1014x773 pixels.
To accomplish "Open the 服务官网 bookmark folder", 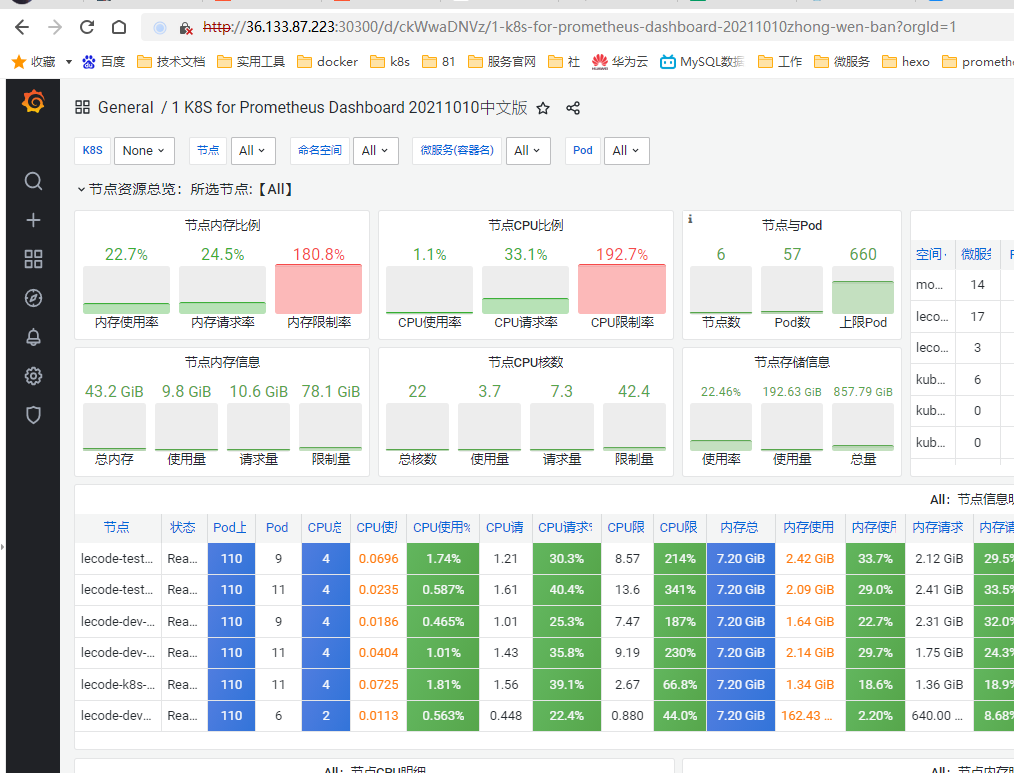I will coord(502,61).
